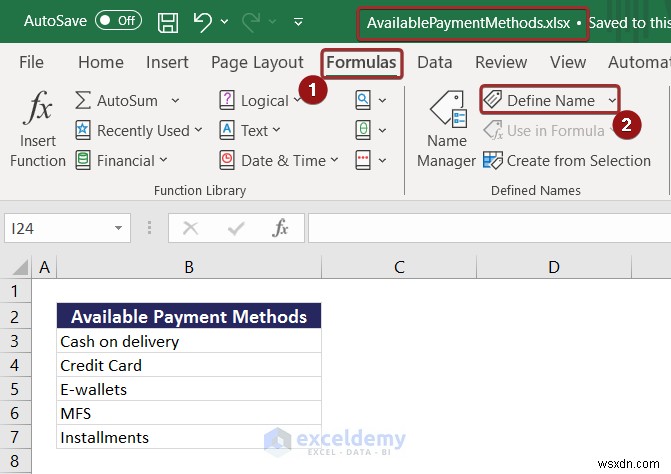This screenshot has height=474, width=671.
Task: Open Recently Used functions menu
Action: (x=149, y=130)
